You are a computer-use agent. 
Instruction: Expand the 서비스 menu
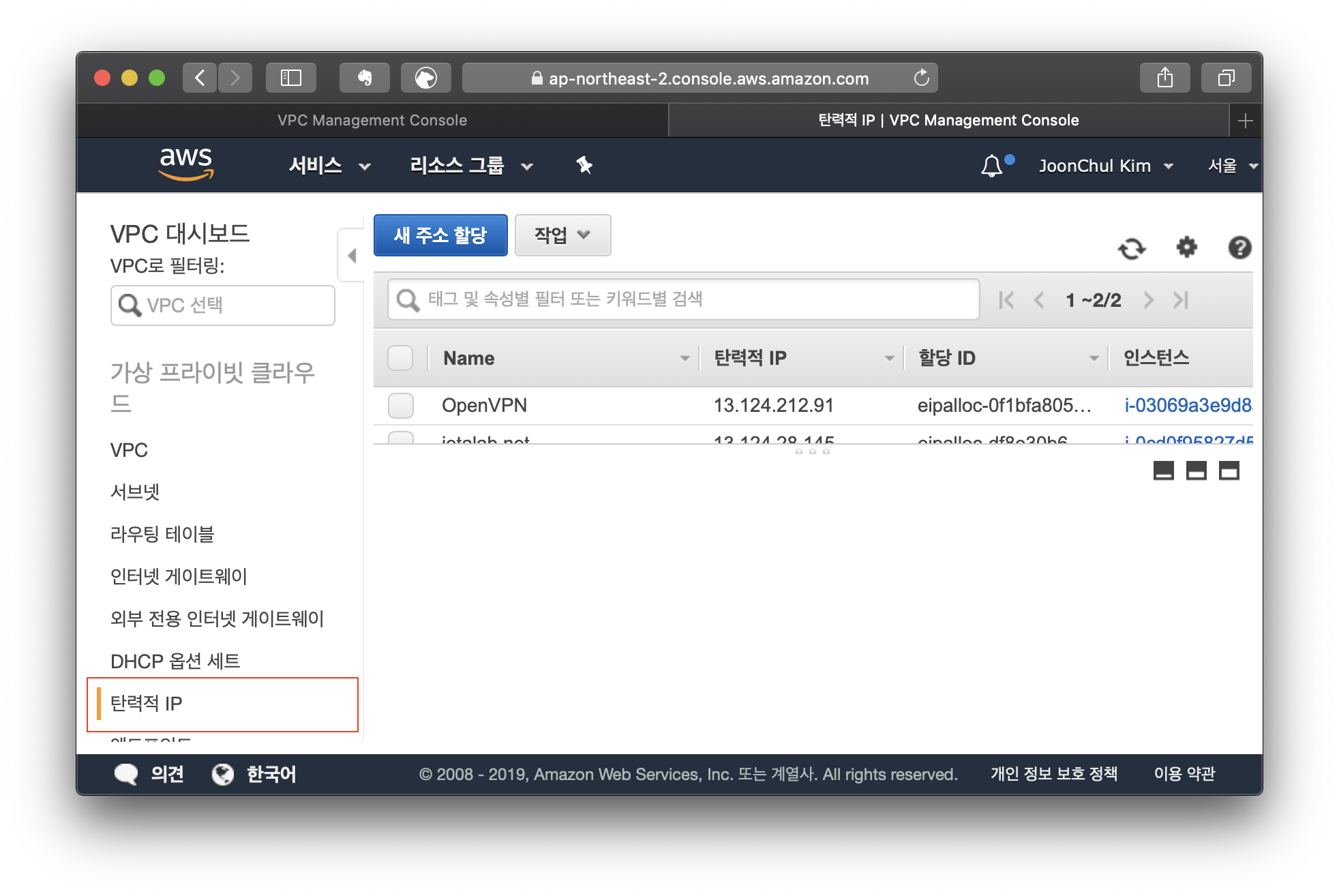click(x=329, y=166)
